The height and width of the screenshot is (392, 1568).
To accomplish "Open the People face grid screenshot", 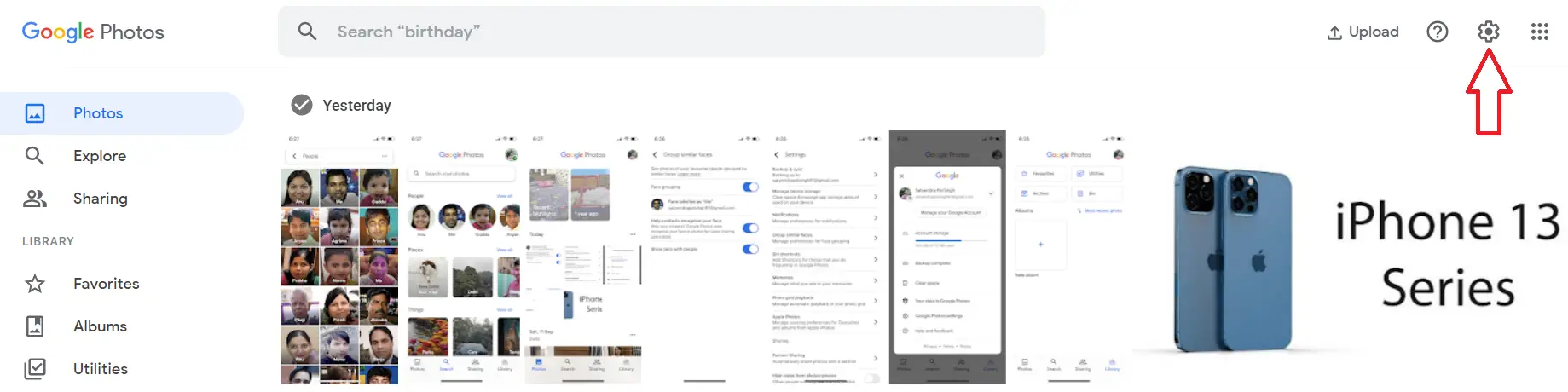I will point(339,257).
